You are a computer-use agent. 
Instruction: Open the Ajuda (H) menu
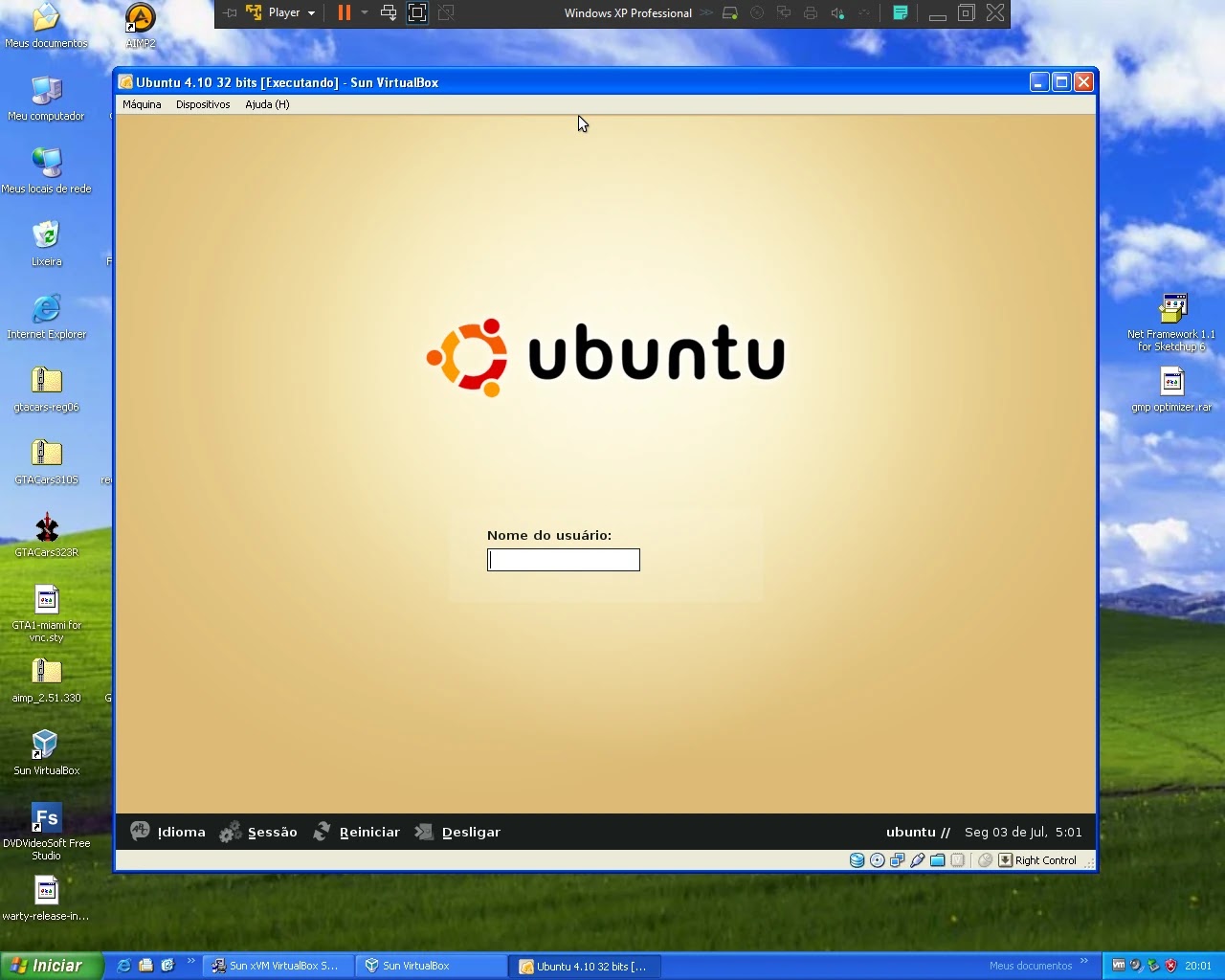point(267,104)
